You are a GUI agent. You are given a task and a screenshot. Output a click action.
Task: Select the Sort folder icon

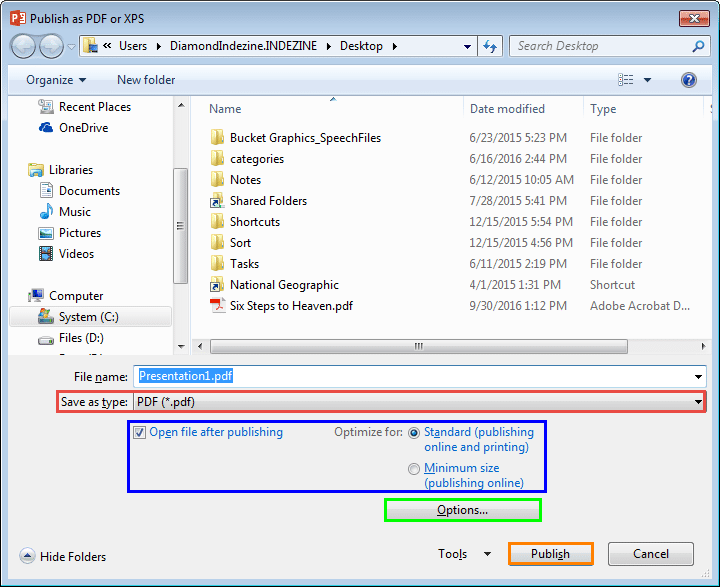point(217,243)
